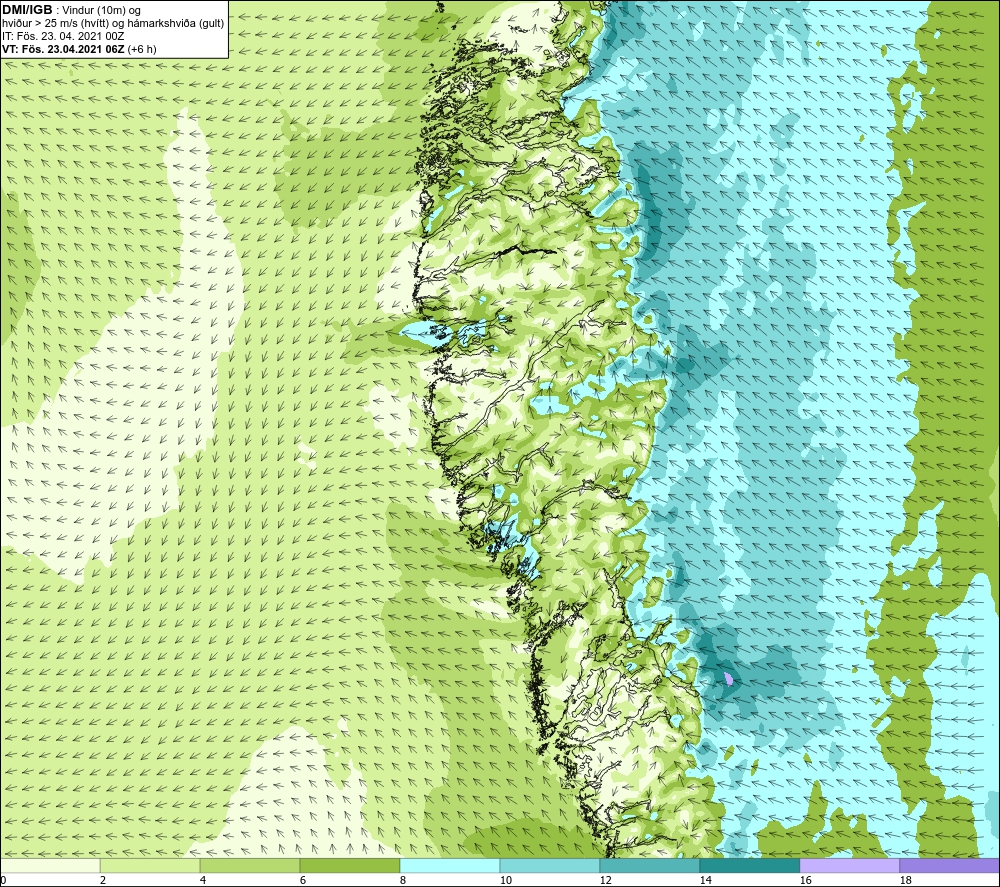Screen dimensions: 1000x887
Task: Click the 'DMI/IGB' title text
Action: [27, 10]
